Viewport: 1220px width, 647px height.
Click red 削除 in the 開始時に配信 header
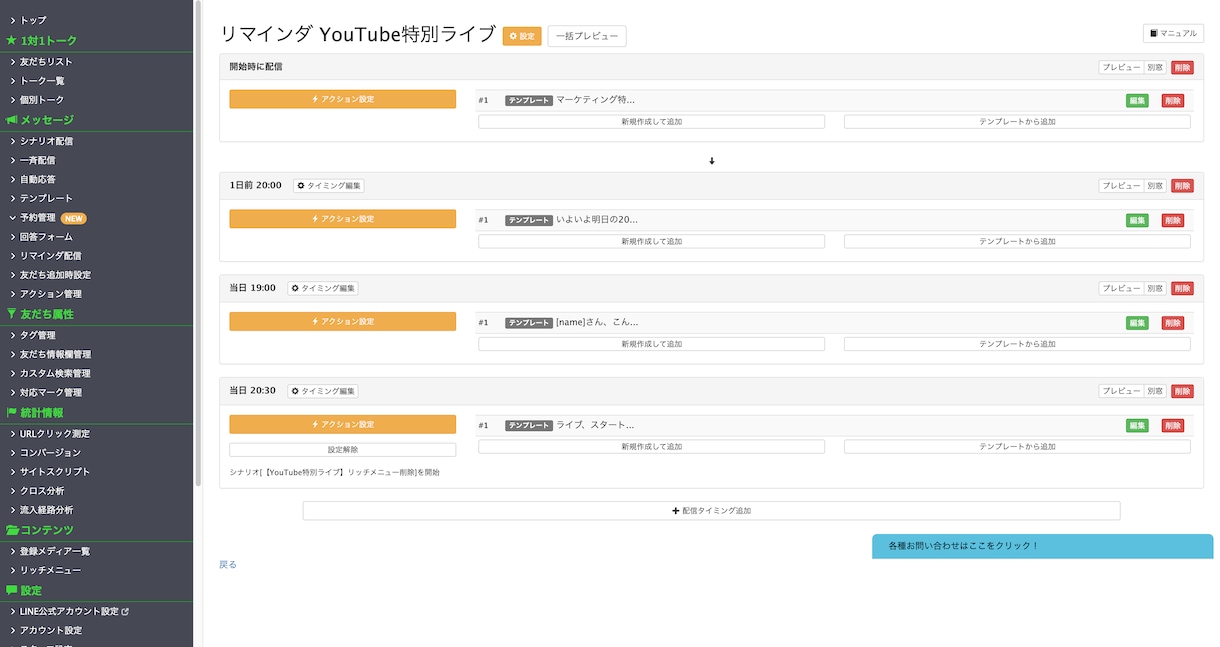[x=1182, y=67]
